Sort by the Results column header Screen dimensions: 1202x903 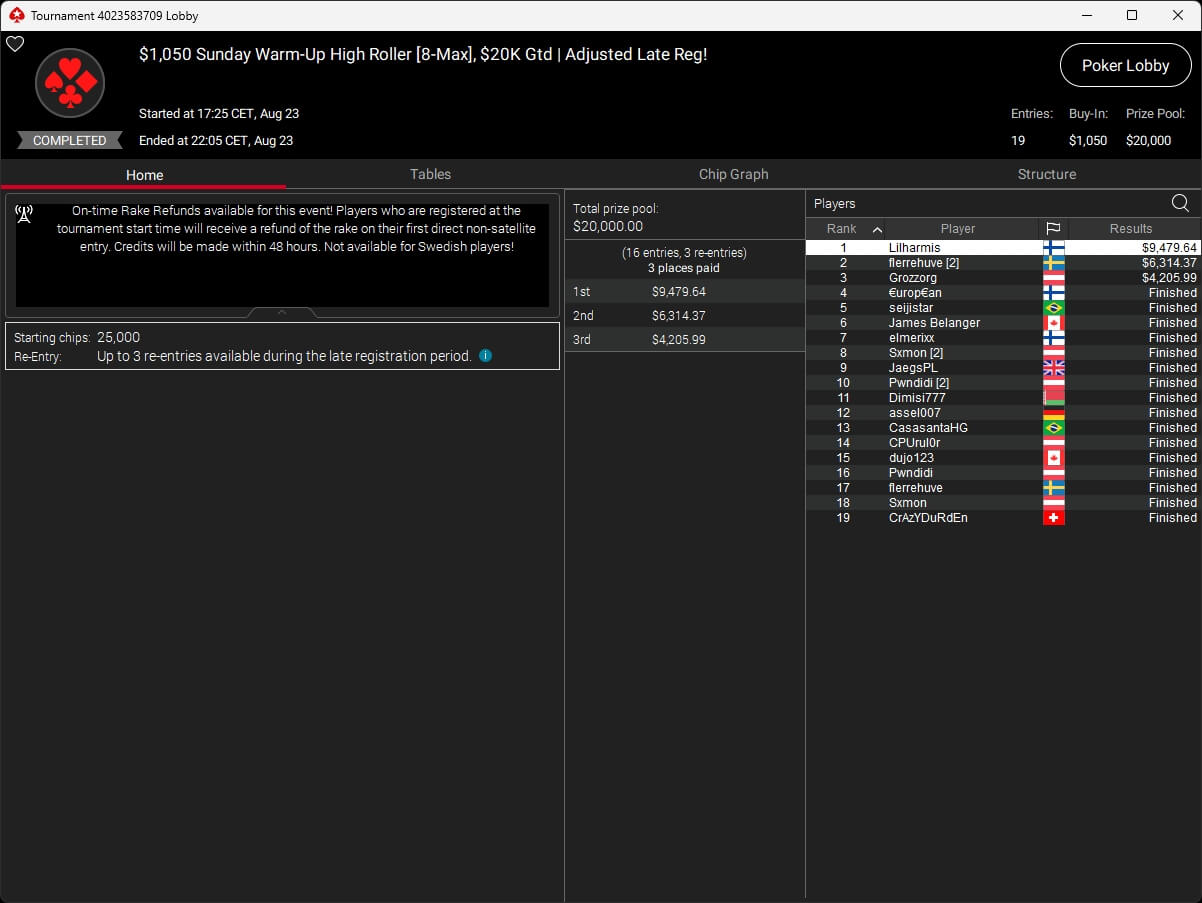click(1131, 228)
